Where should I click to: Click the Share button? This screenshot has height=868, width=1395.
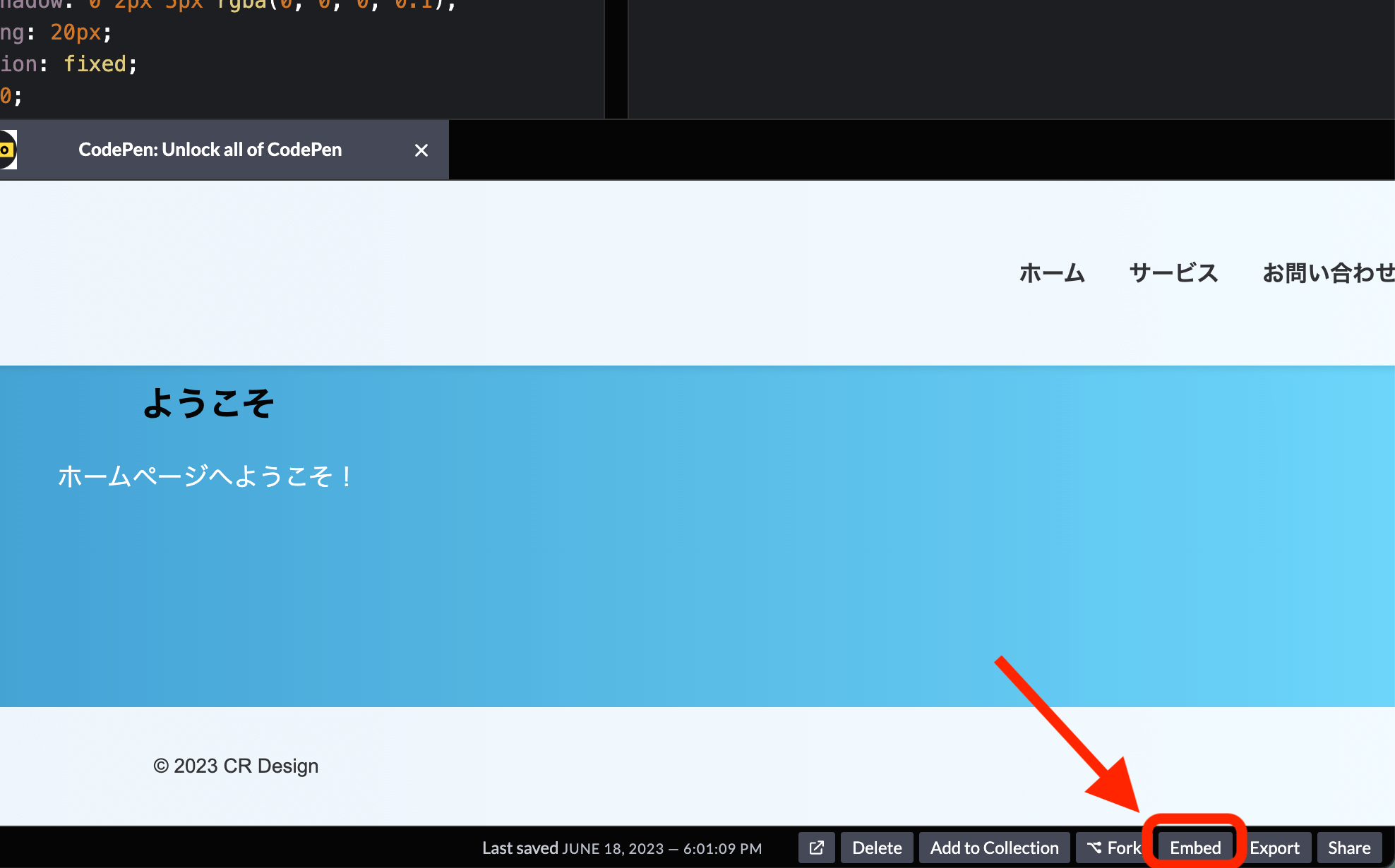[1349, 848]
